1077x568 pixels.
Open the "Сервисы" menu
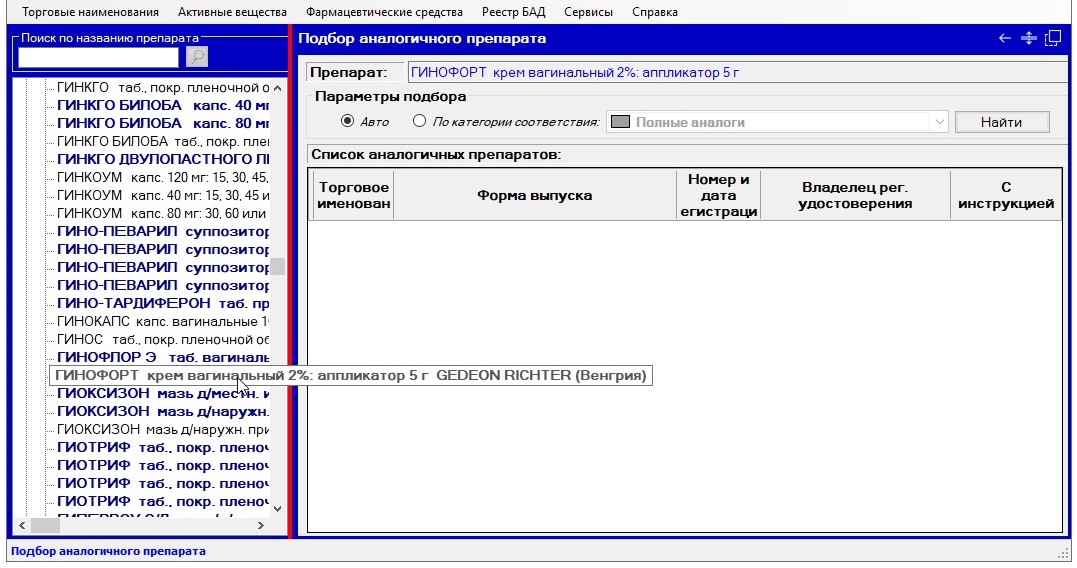click(x=588, y=12)
